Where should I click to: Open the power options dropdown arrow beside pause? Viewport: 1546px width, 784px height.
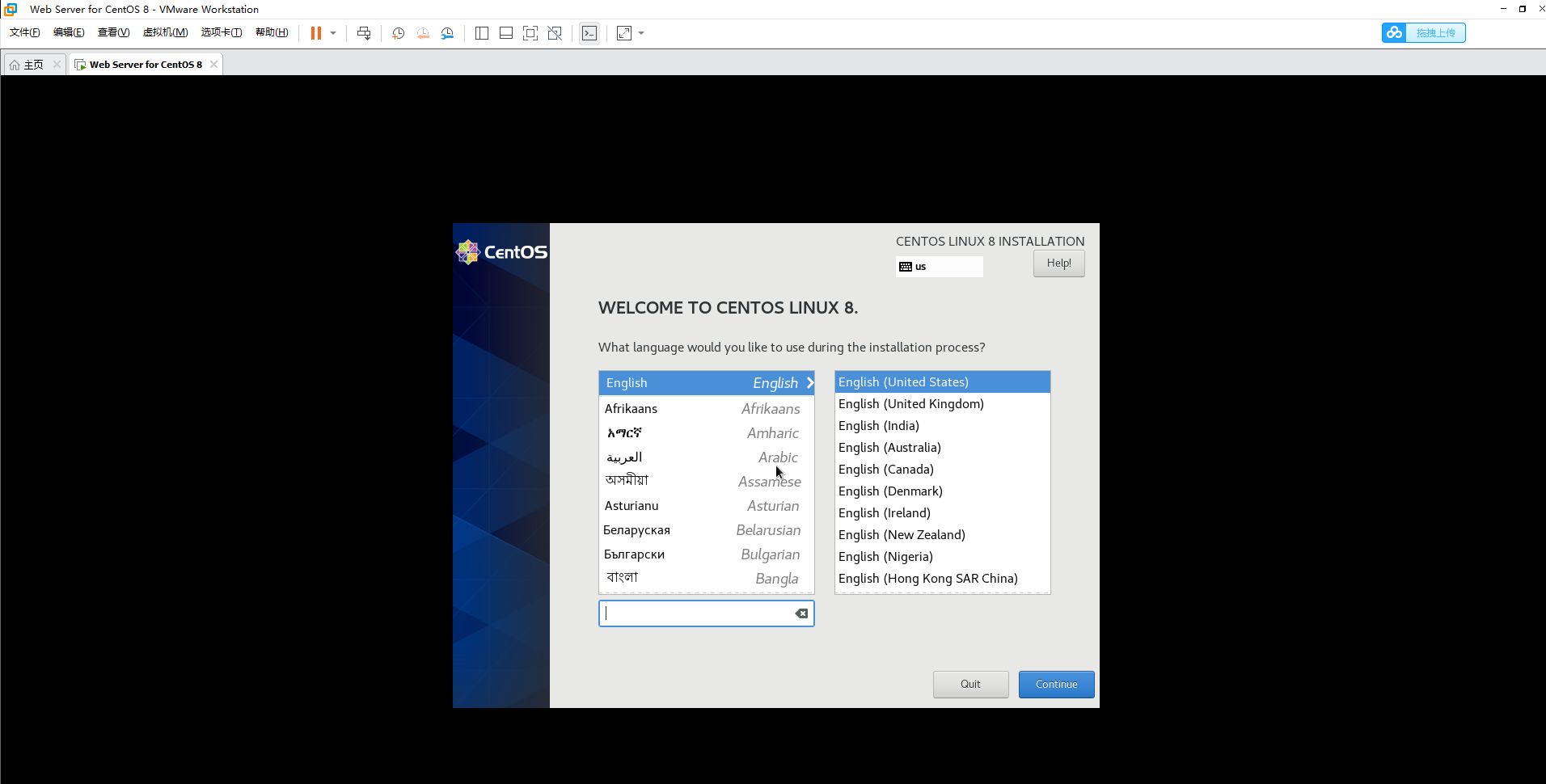click(x=333, y=33)
